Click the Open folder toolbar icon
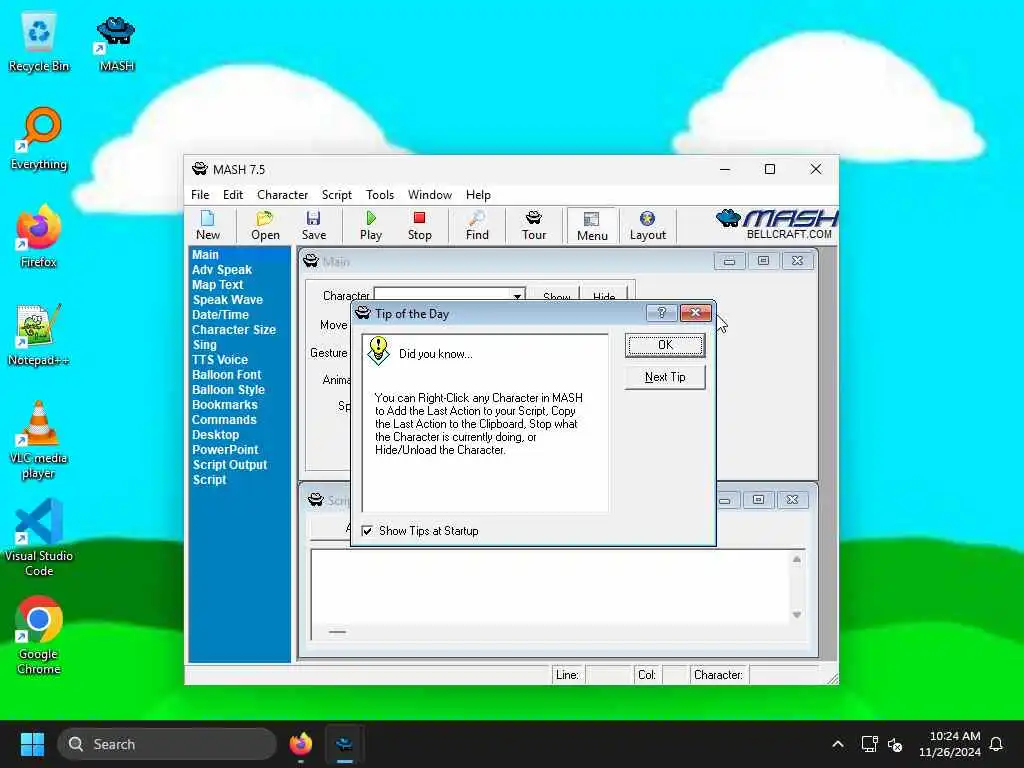This screenshot has height=768, width=1024. click(265, 226)
